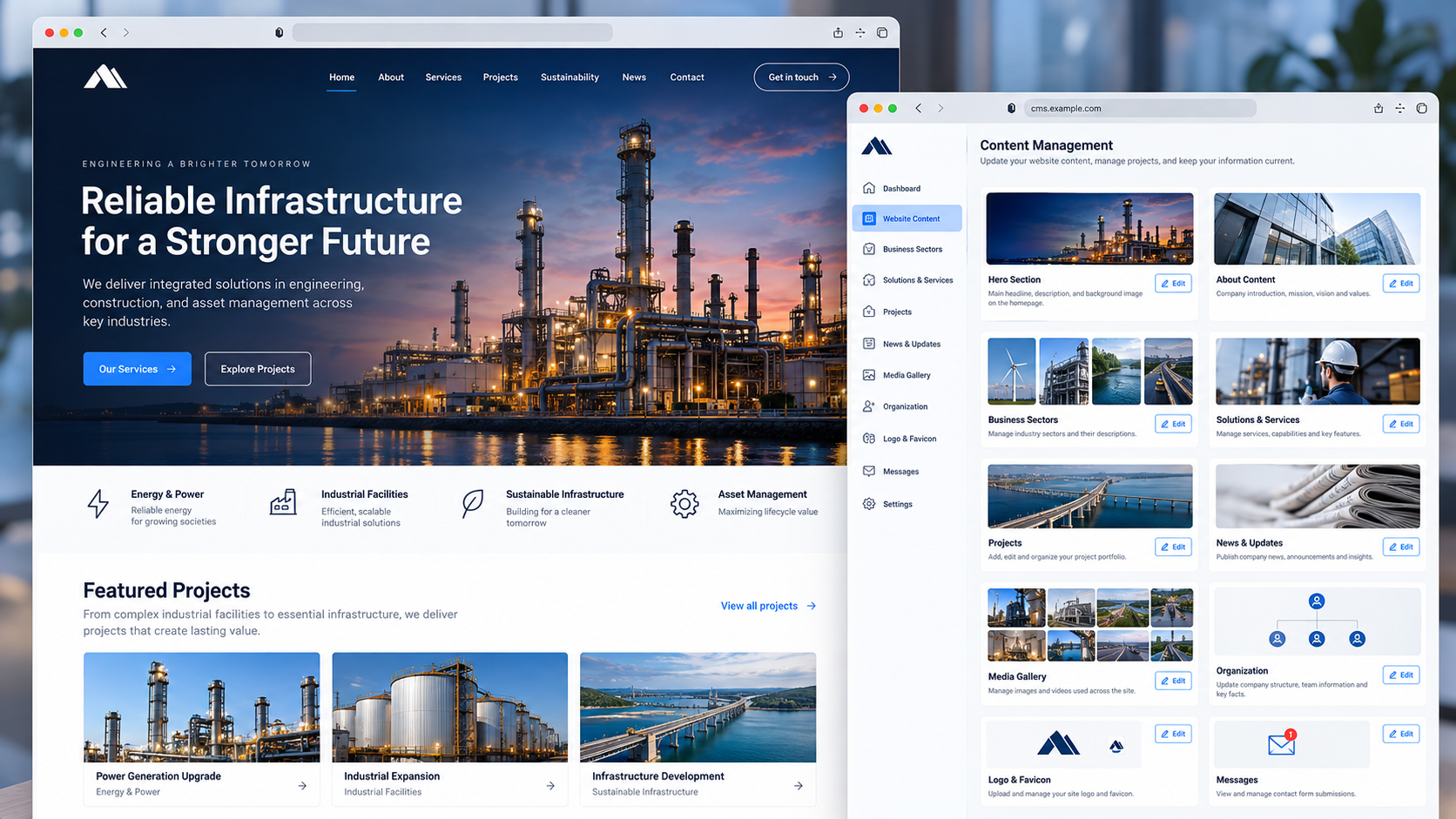Screen dimensions: 1456x819
Task: Open Dashboard in CMS sidebar
Action: point(900,188)
